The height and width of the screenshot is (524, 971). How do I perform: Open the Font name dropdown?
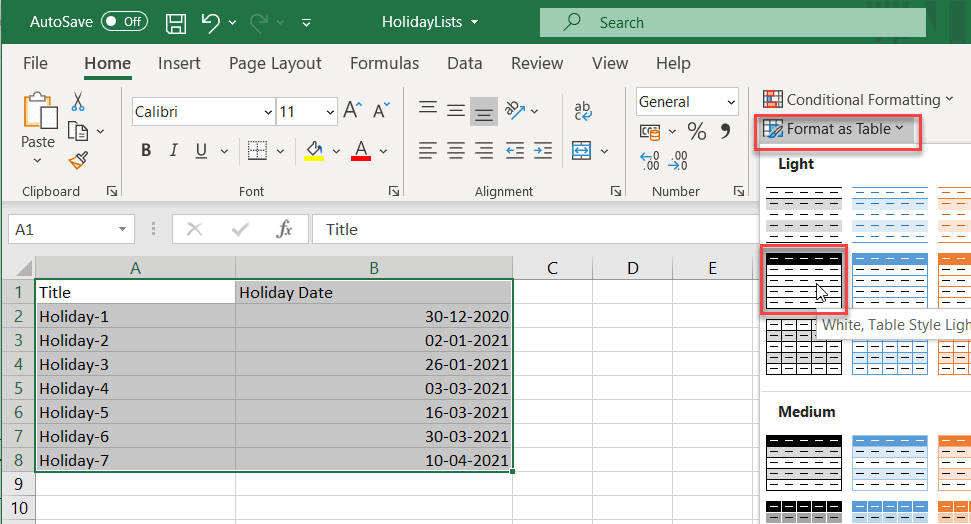pos(268,112)
